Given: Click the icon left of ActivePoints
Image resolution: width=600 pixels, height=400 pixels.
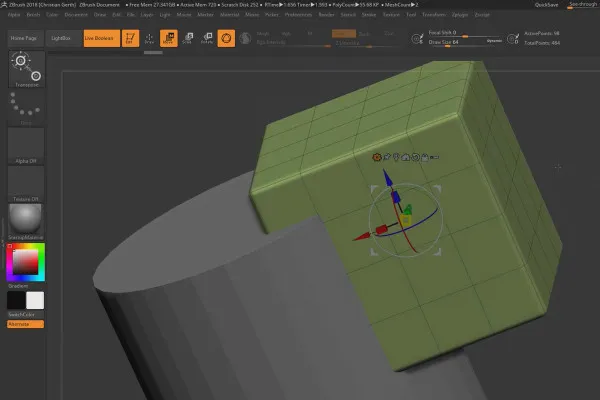Looking at the screenshot, I should 513,38.
